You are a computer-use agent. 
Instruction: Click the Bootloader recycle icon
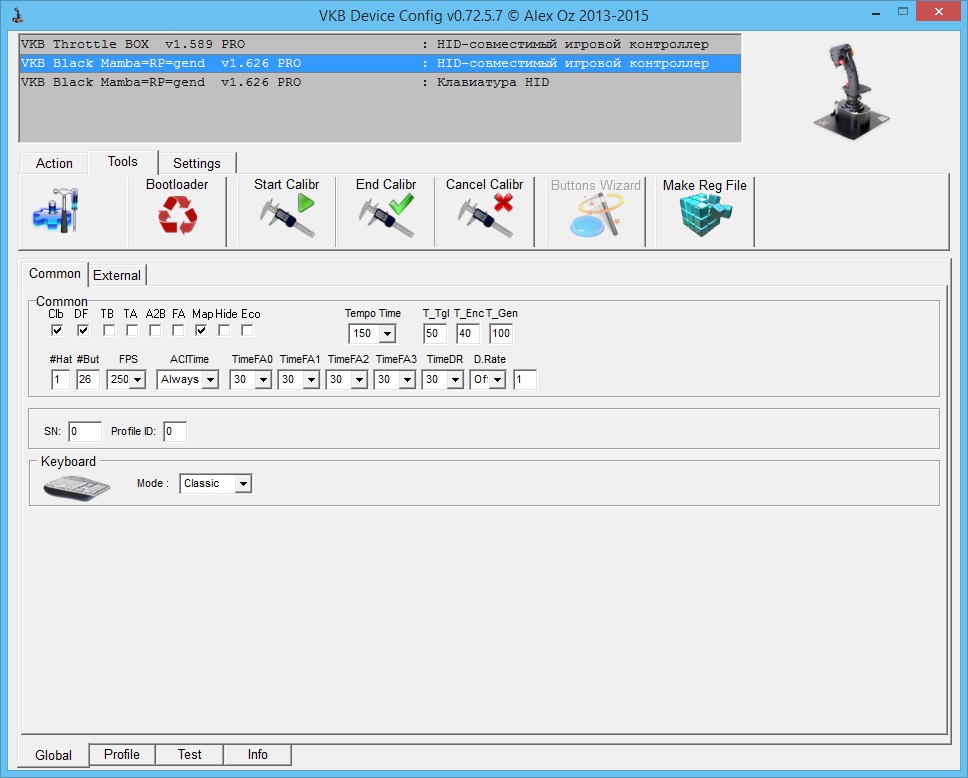pyautogui.click(x=177, y=215)
